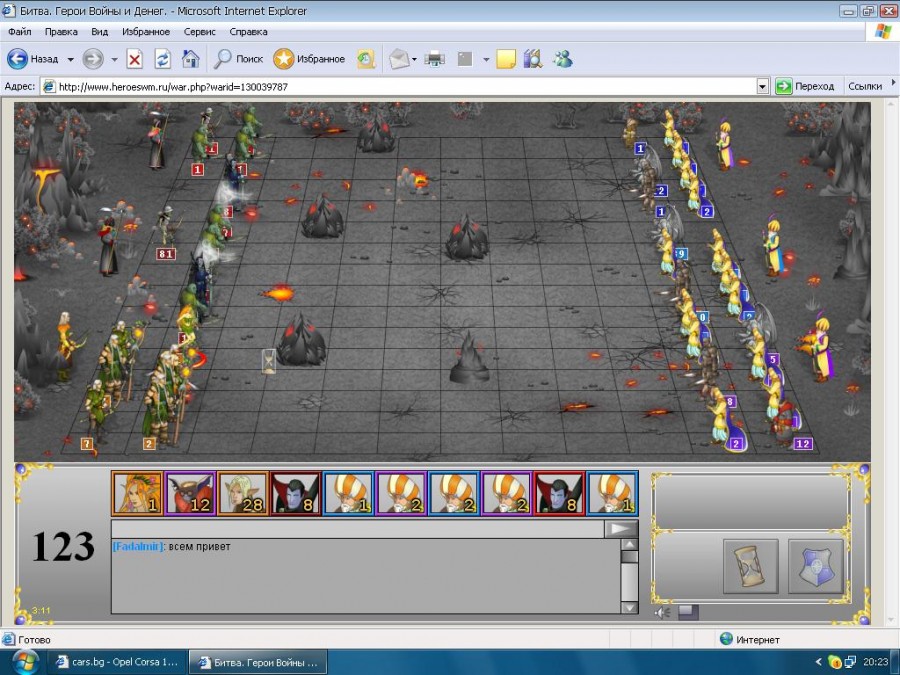
Task: Select elf archer portrait numbered 28
Action: click(x=243, y=493)
